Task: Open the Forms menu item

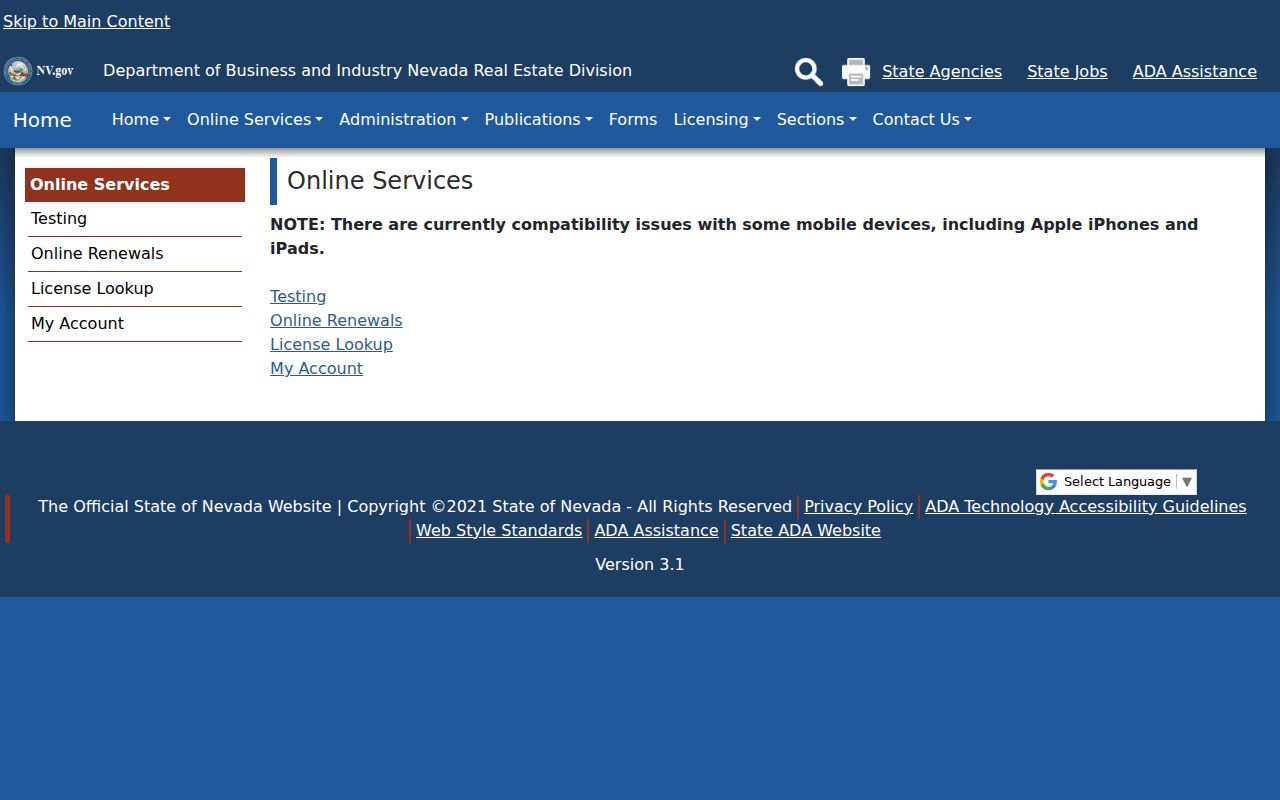Action: coord(633,119)
